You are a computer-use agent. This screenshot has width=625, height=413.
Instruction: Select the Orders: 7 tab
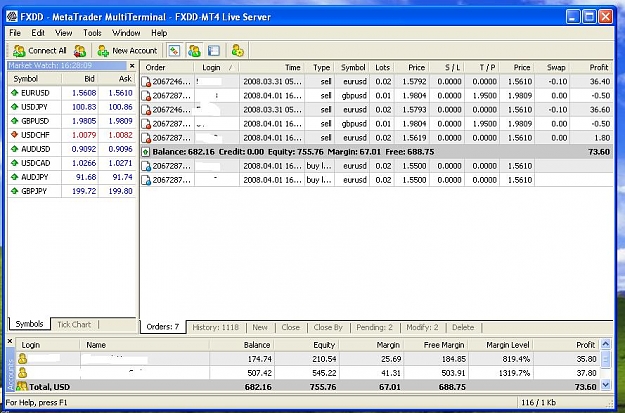(163, 327)
